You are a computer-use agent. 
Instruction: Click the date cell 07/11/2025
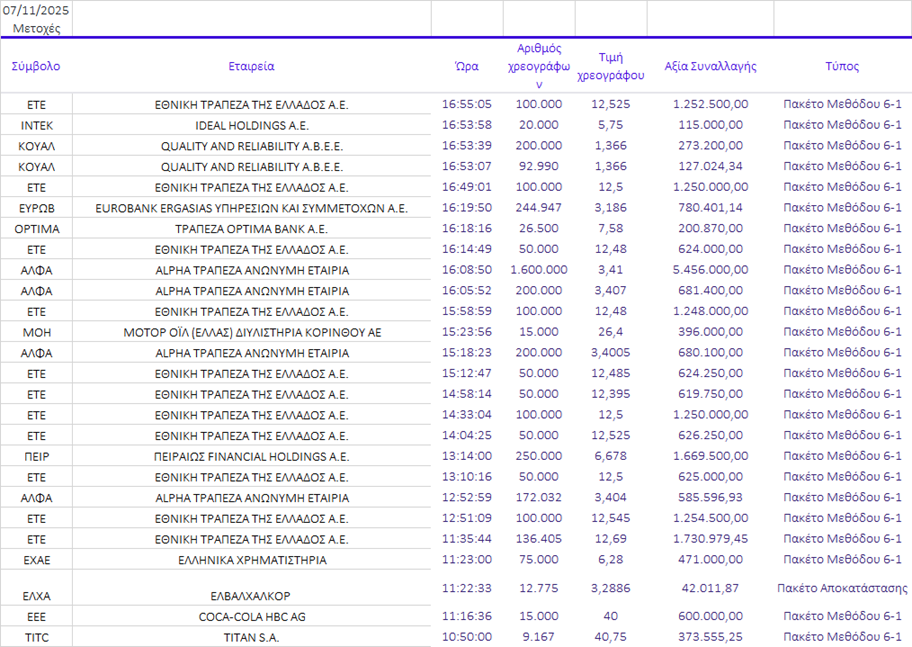(x=36, y=9)
